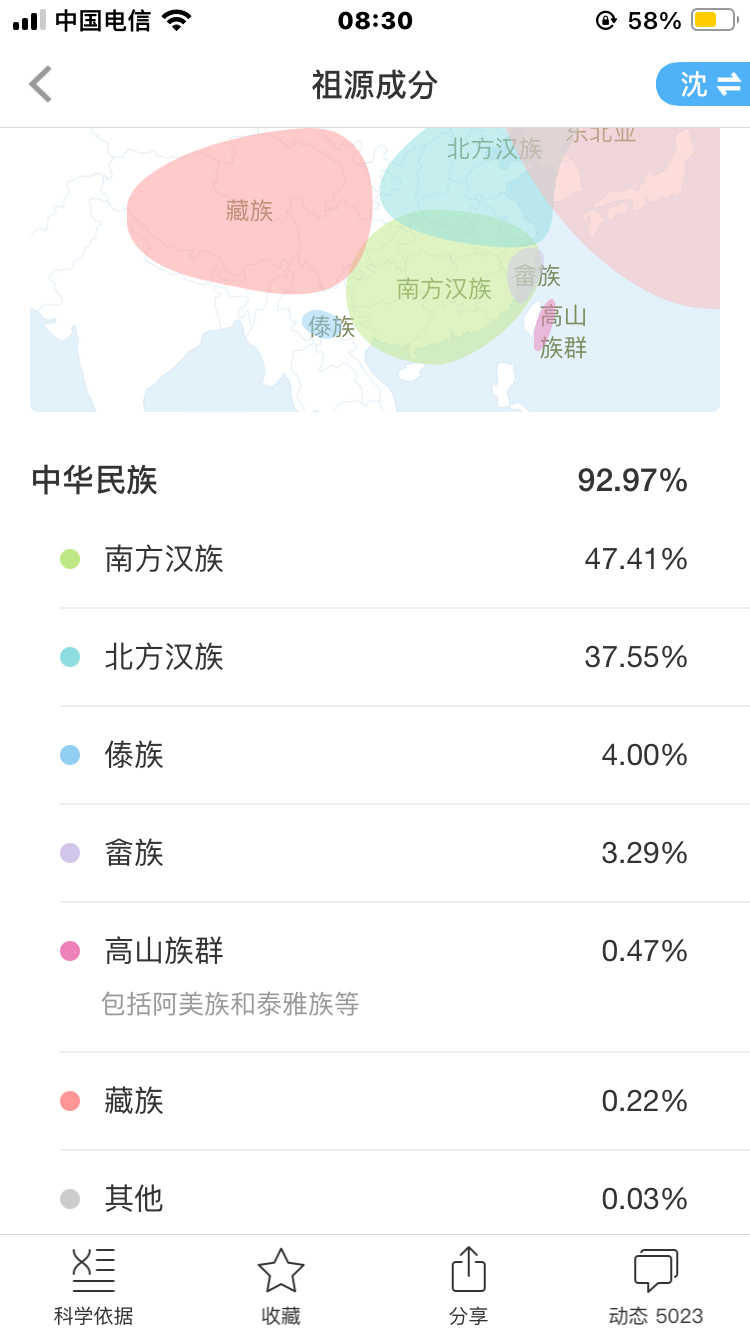The image size is (750, 1334).
Task: Select the 北方汉族 row
Action: (x=375, y=657)
